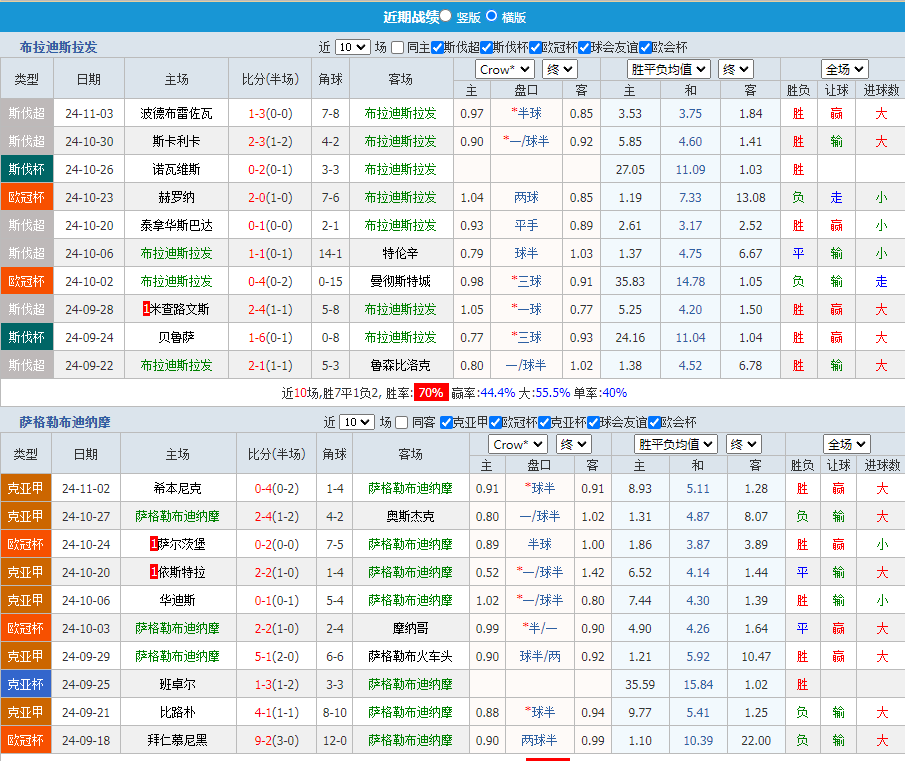Click the red card icon beside 依斯特拉
The image size is (905, 761).
pyautogui.click(x=152, y=572)
